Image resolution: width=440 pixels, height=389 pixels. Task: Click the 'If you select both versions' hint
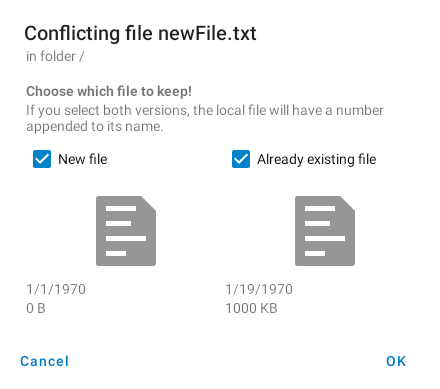click(205, 110)
